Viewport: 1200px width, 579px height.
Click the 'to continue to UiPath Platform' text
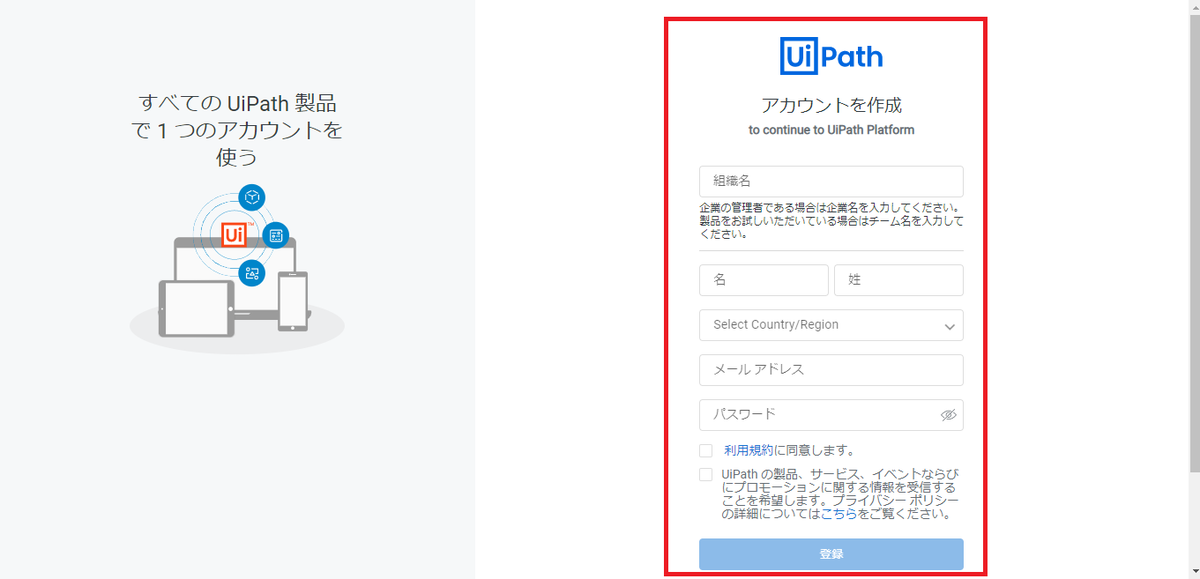(831, 130)
